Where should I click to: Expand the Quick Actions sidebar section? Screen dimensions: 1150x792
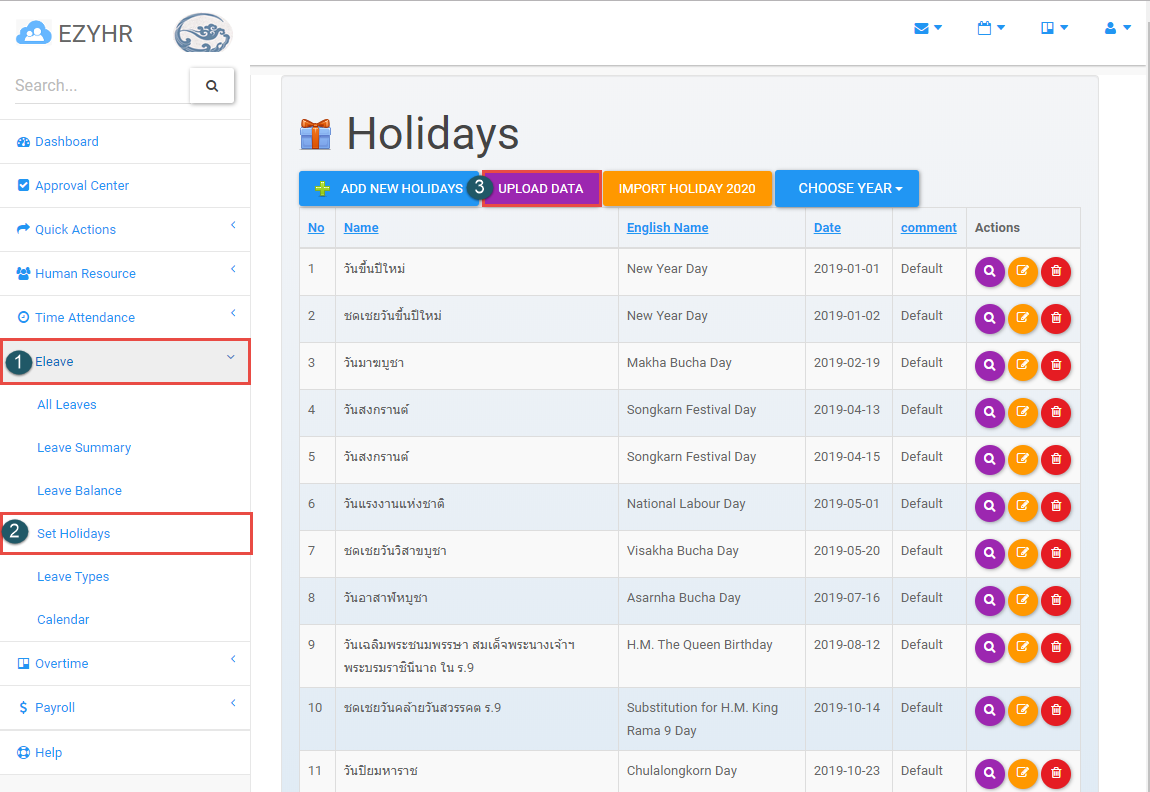(74, 229)
